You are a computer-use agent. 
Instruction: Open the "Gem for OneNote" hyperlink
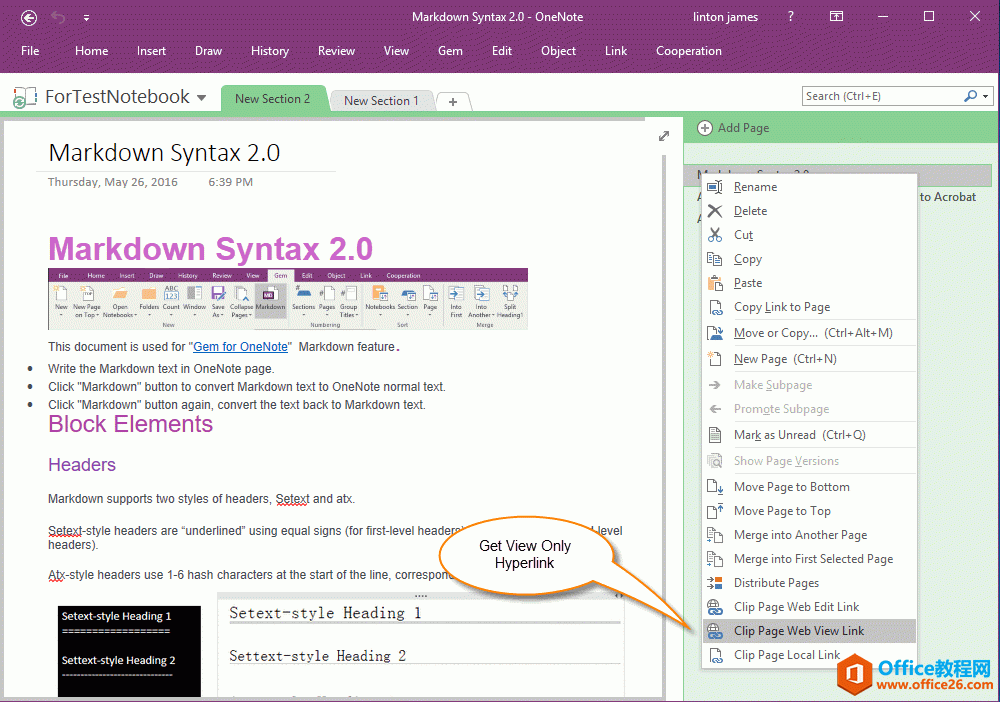(x=242, y=347)
